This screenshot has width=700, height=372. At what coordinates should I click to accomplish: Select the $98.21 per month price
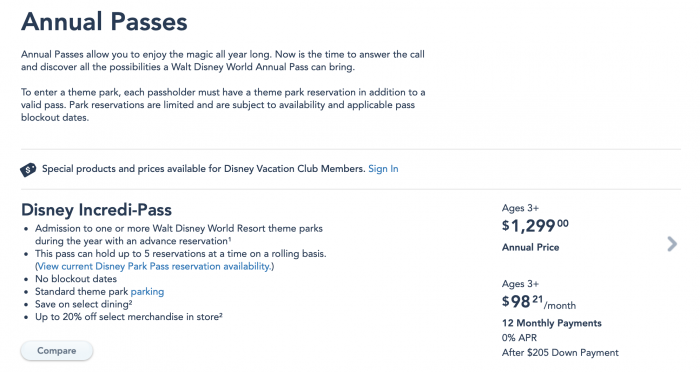[x=539, y=302]
